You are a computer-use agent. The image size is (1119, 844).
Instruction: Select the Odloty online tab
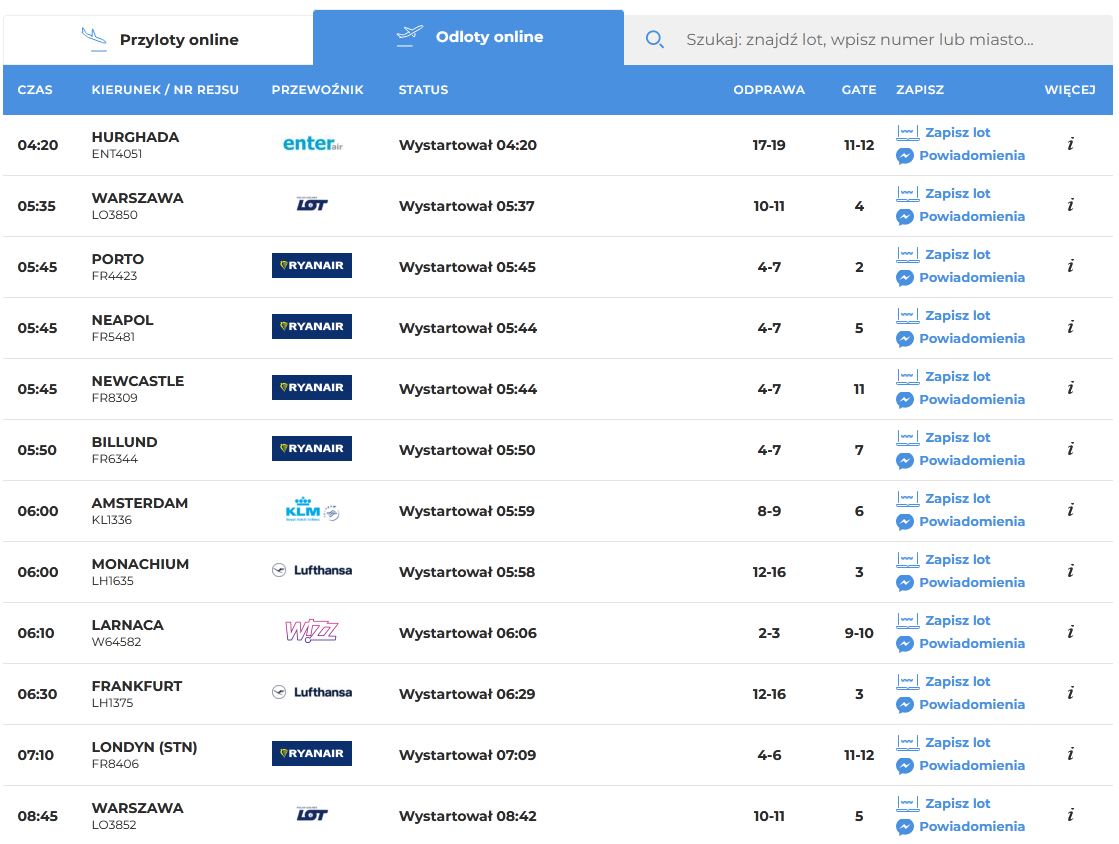(x=469, y=37)
